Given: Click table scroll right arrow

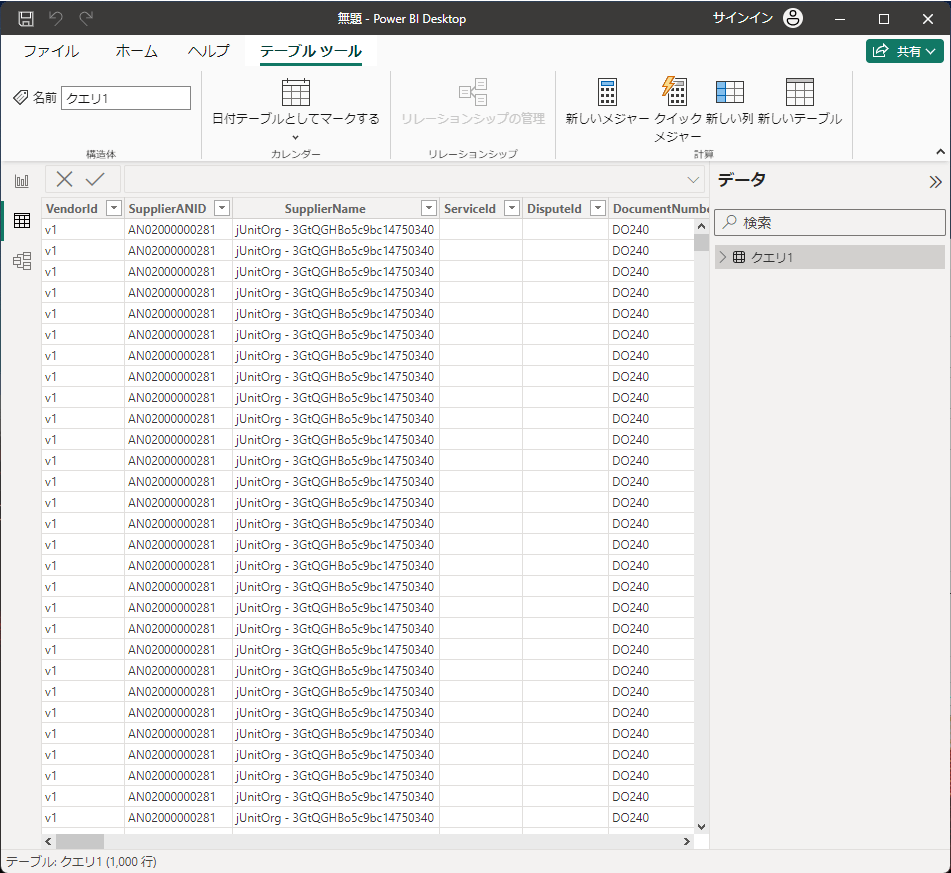Looking at the screenshot, I should (687, 841).
